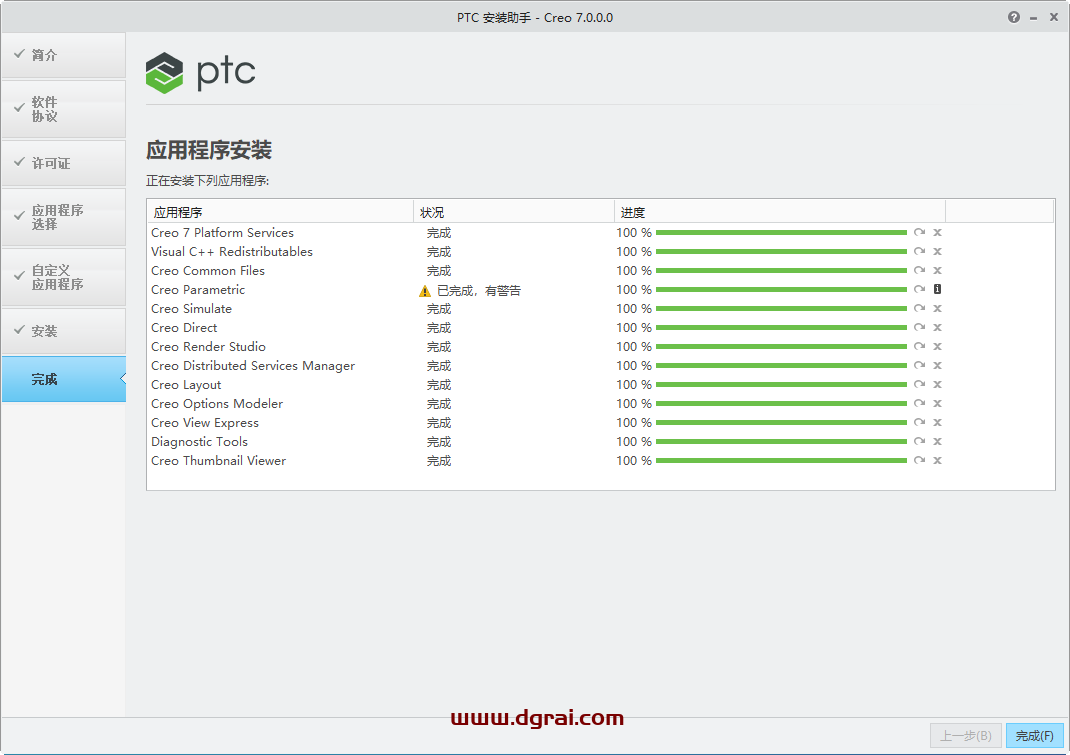Go to the 简介 step
Screen dimensions: 1070x755
pyautogui.click(x=63, y=55)
